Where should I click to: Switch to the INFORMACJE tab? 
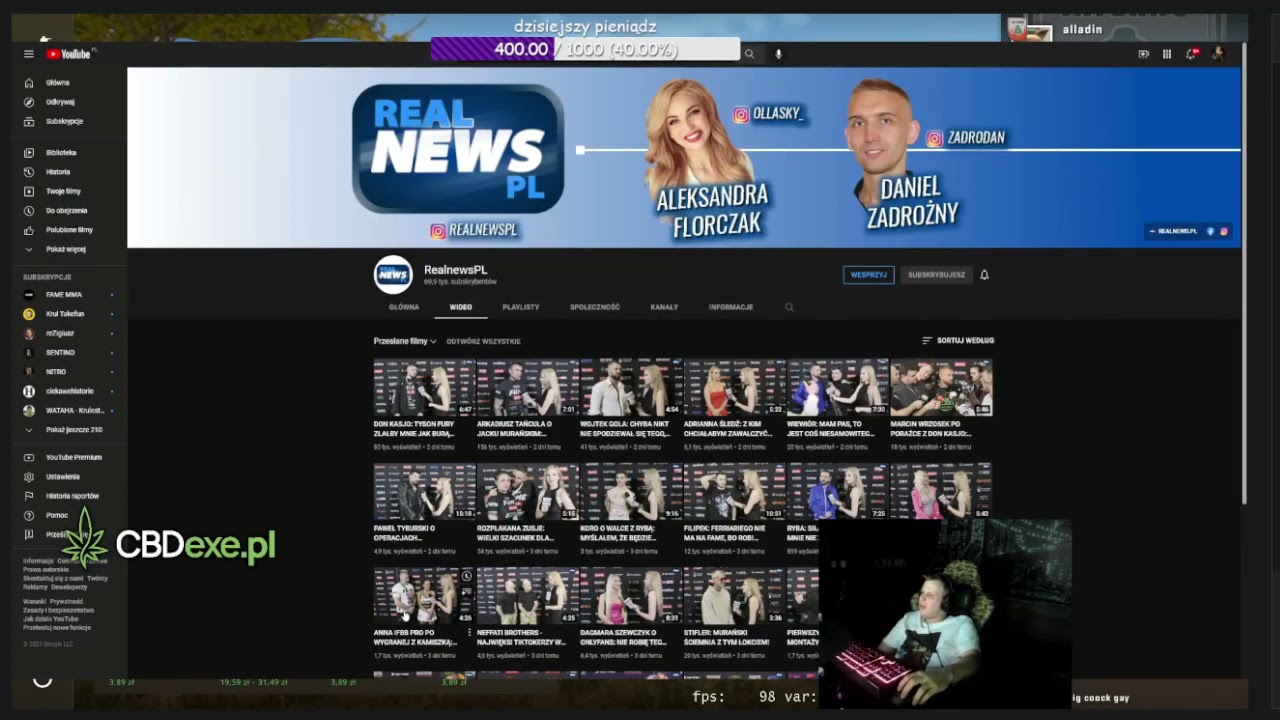pos(731,307)
